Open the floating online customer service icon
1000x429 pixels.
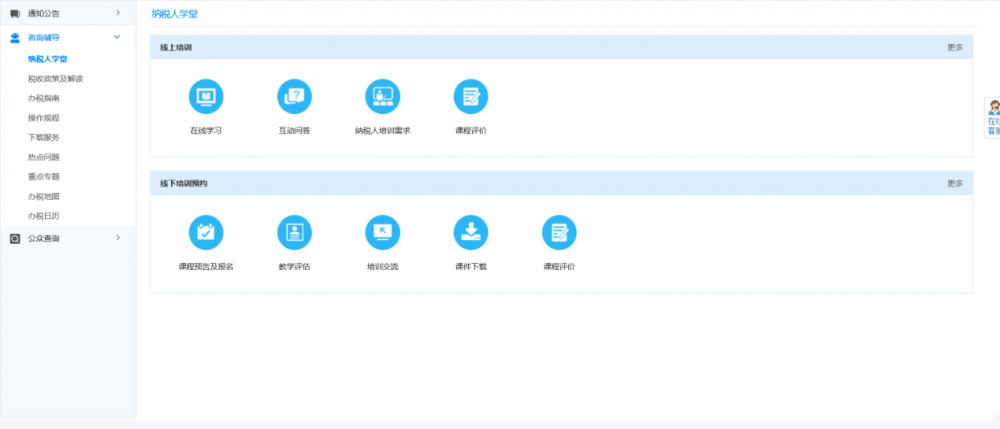(x=992, y=116)
